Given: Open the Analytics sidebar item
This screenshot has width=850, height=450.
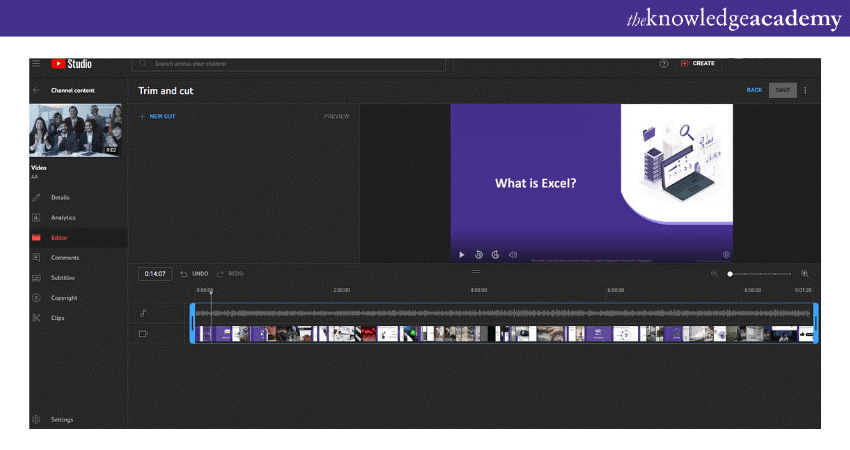Looking at the screenshot, I should coord(63,217).
